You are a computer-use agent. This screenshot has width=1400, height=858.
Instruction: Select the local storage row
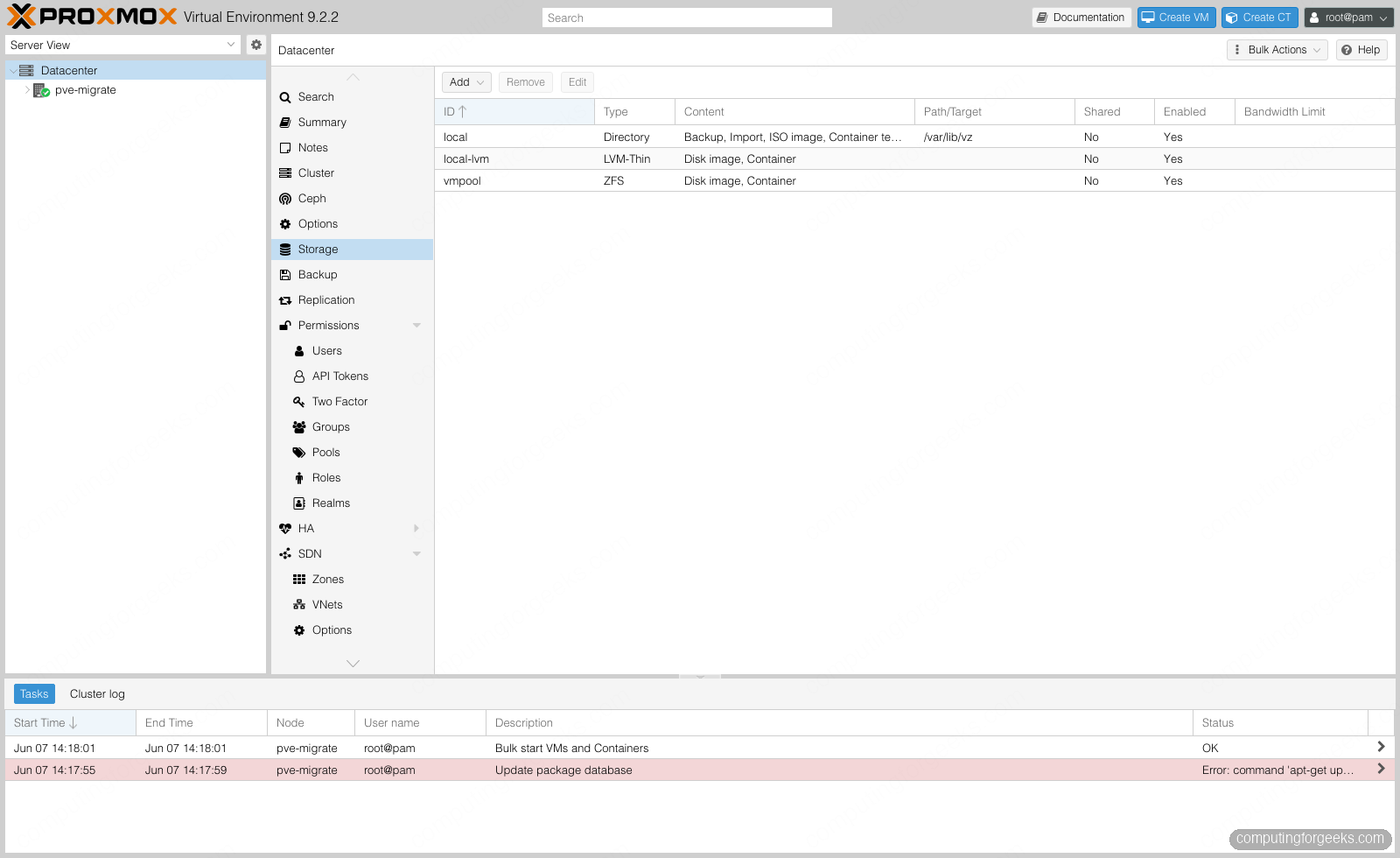pyautogui.click(x=914, y=137)
